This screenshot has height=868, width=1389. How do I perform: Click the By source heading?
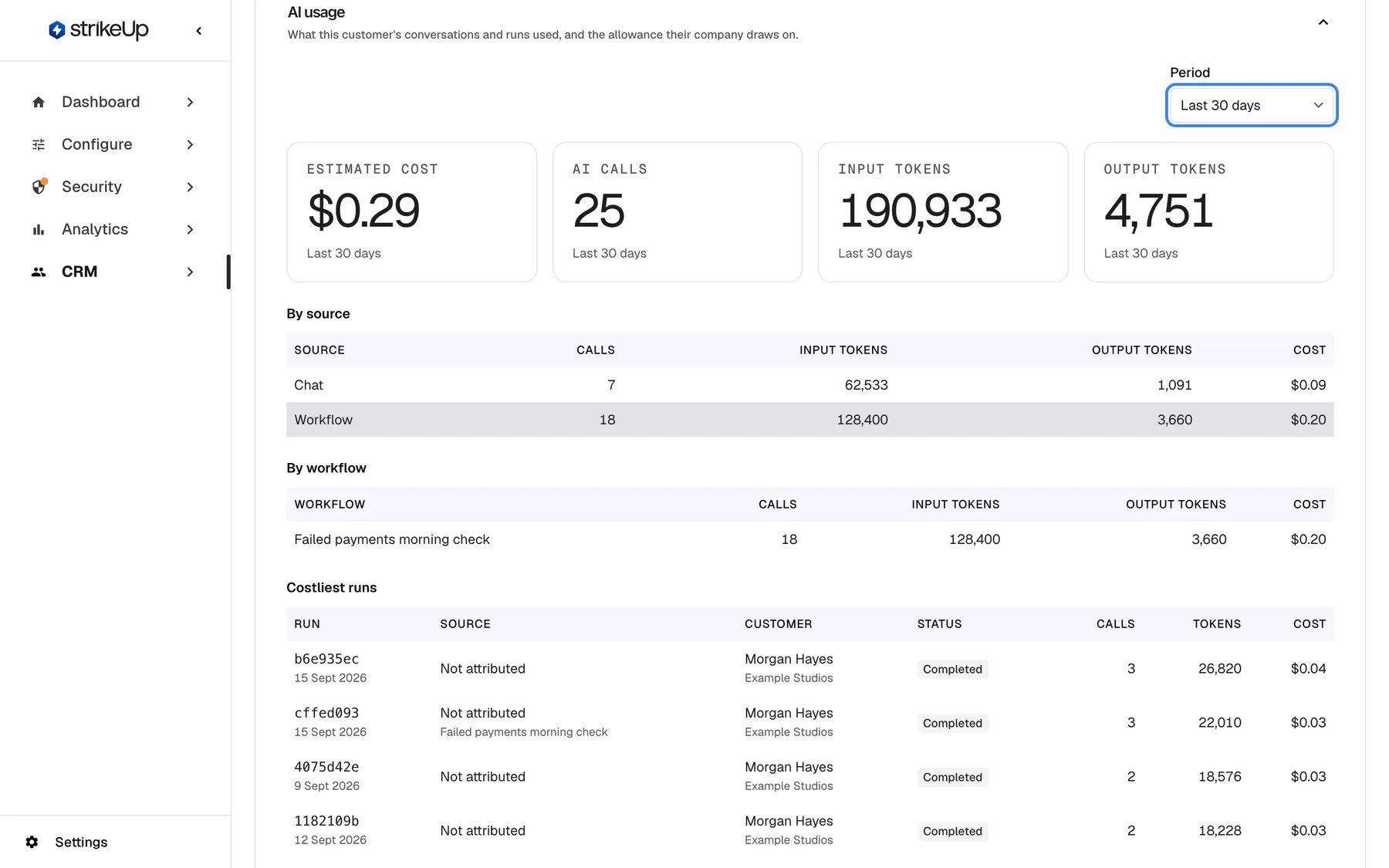(x=318, y=314)
